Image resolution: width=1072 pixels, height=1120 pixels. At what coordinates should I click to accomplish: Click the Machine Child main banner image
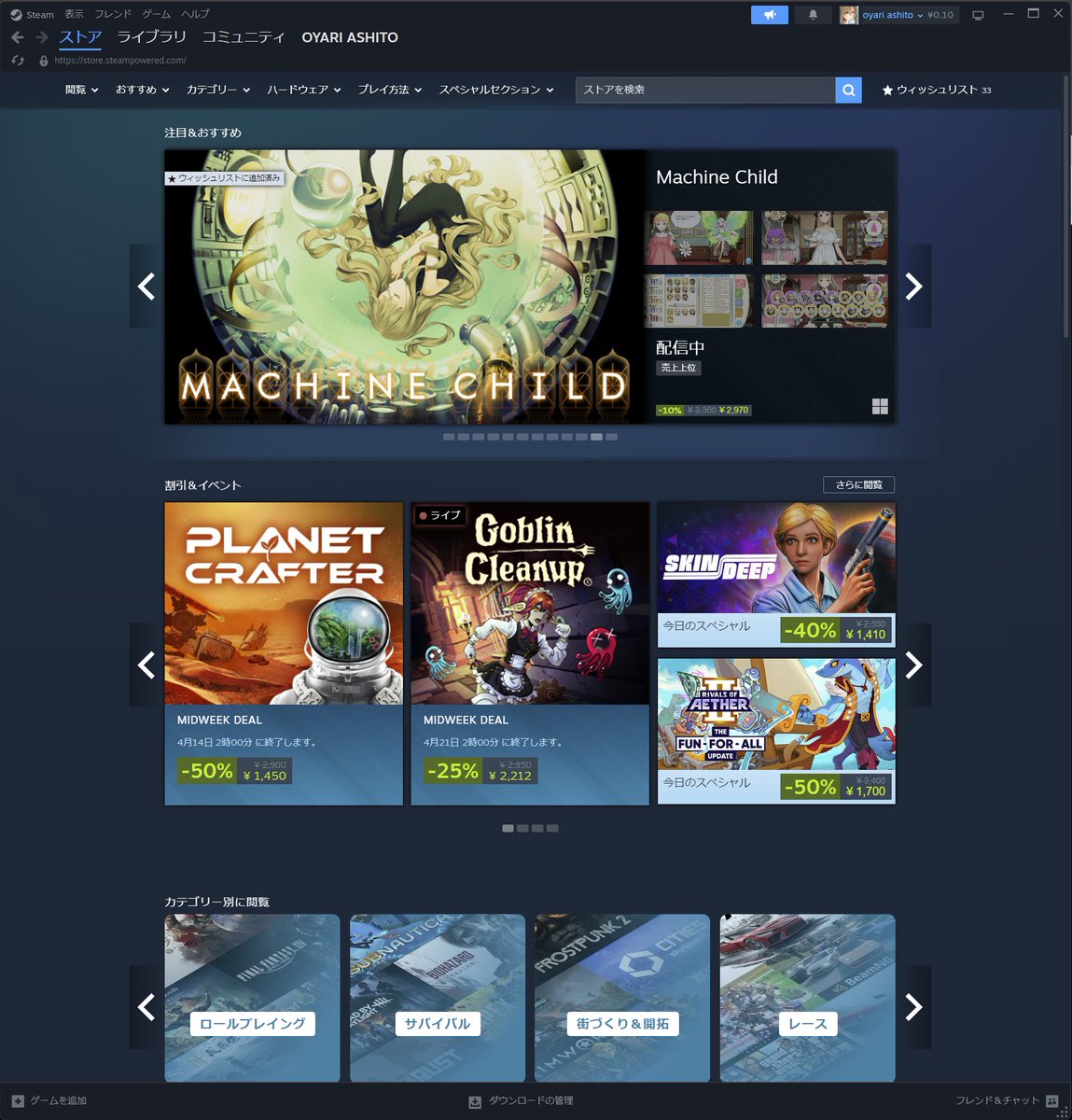[x=405, y=287]
